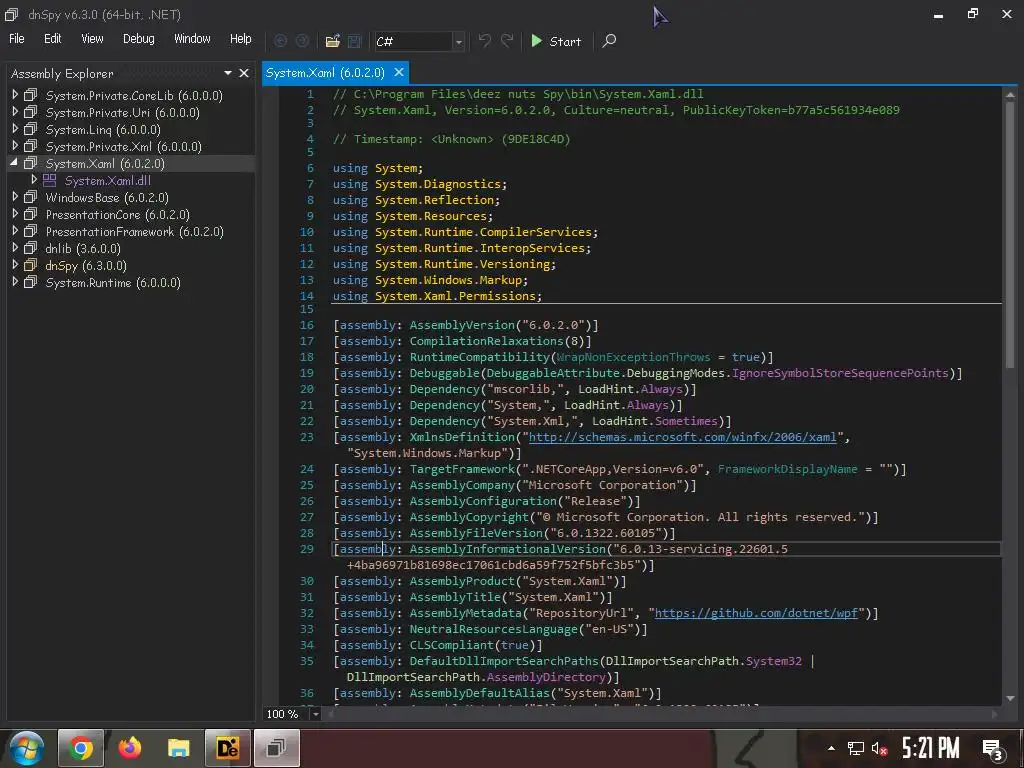Viewport: 1024px width, 768px height.
Task: Expand the System.Private.CoreLib node
Action: pyautogui.click(x=15, y=95)
